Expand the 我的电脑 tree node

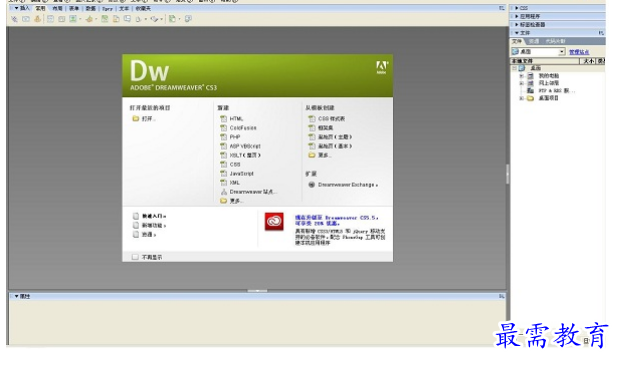coord(521,76)
